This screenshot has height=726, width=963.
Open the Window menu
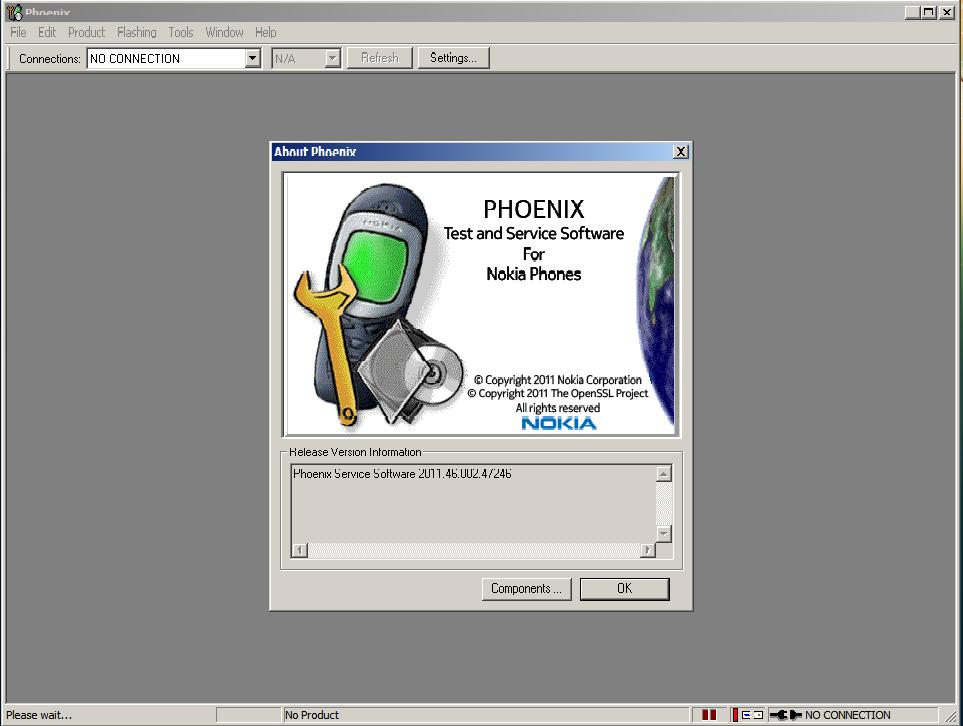click(224, 33)
